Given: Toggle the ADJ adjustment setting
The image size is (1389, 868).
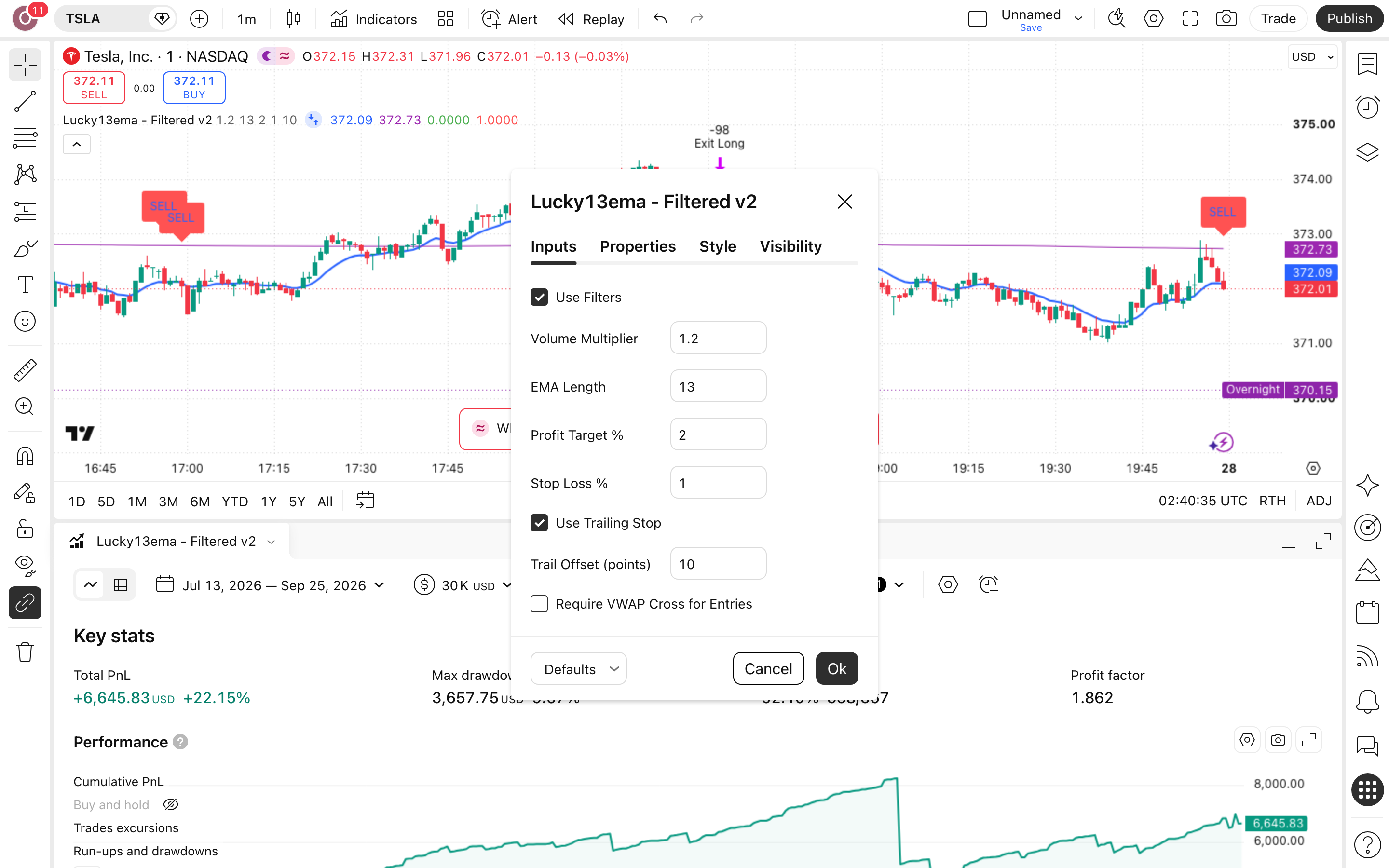Looking at the screenshot, I should coord(1319,501).
